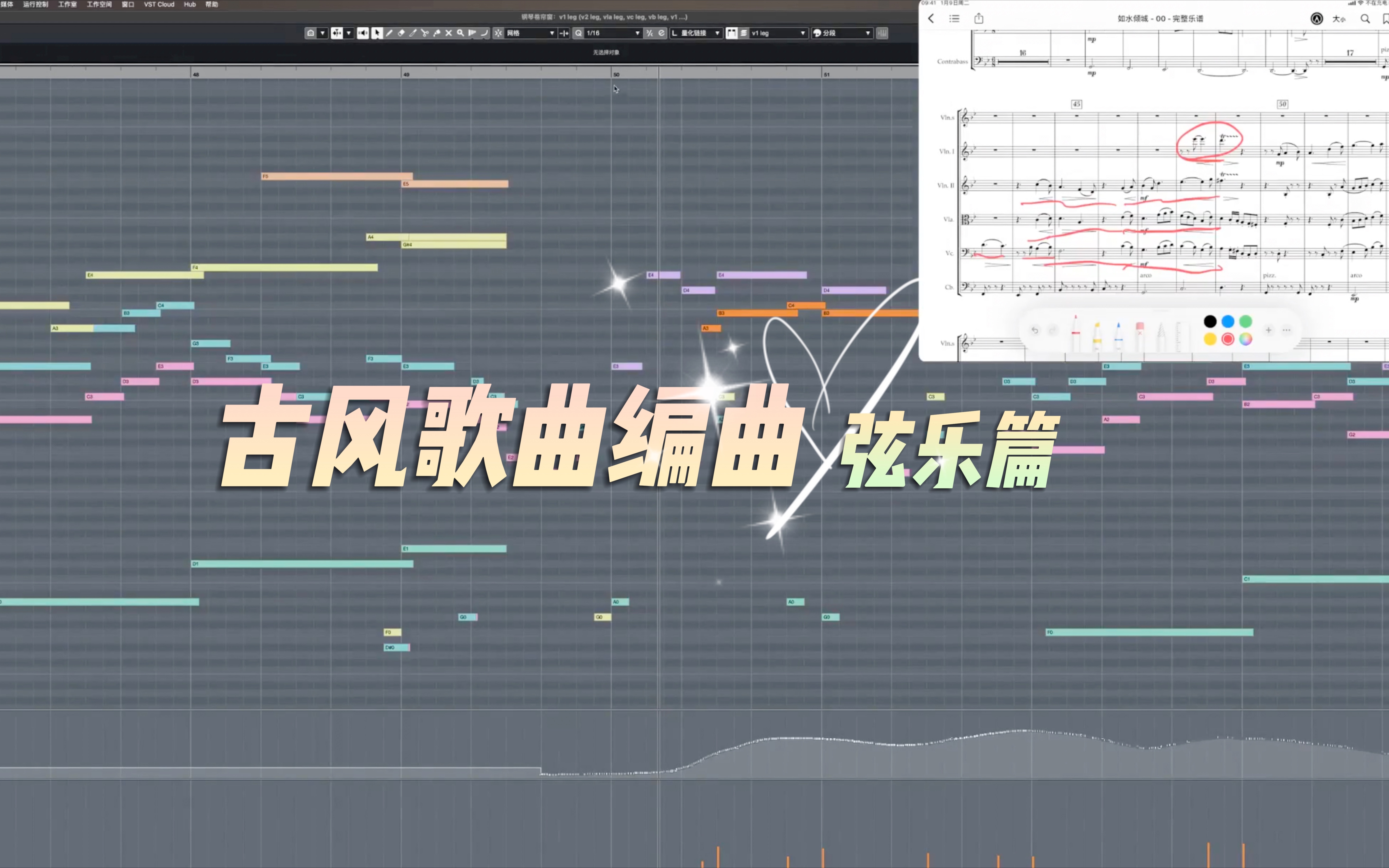Click the 大小 text size button
The width and height of the screenshot is (1389, 868).
coord(1339,19)
